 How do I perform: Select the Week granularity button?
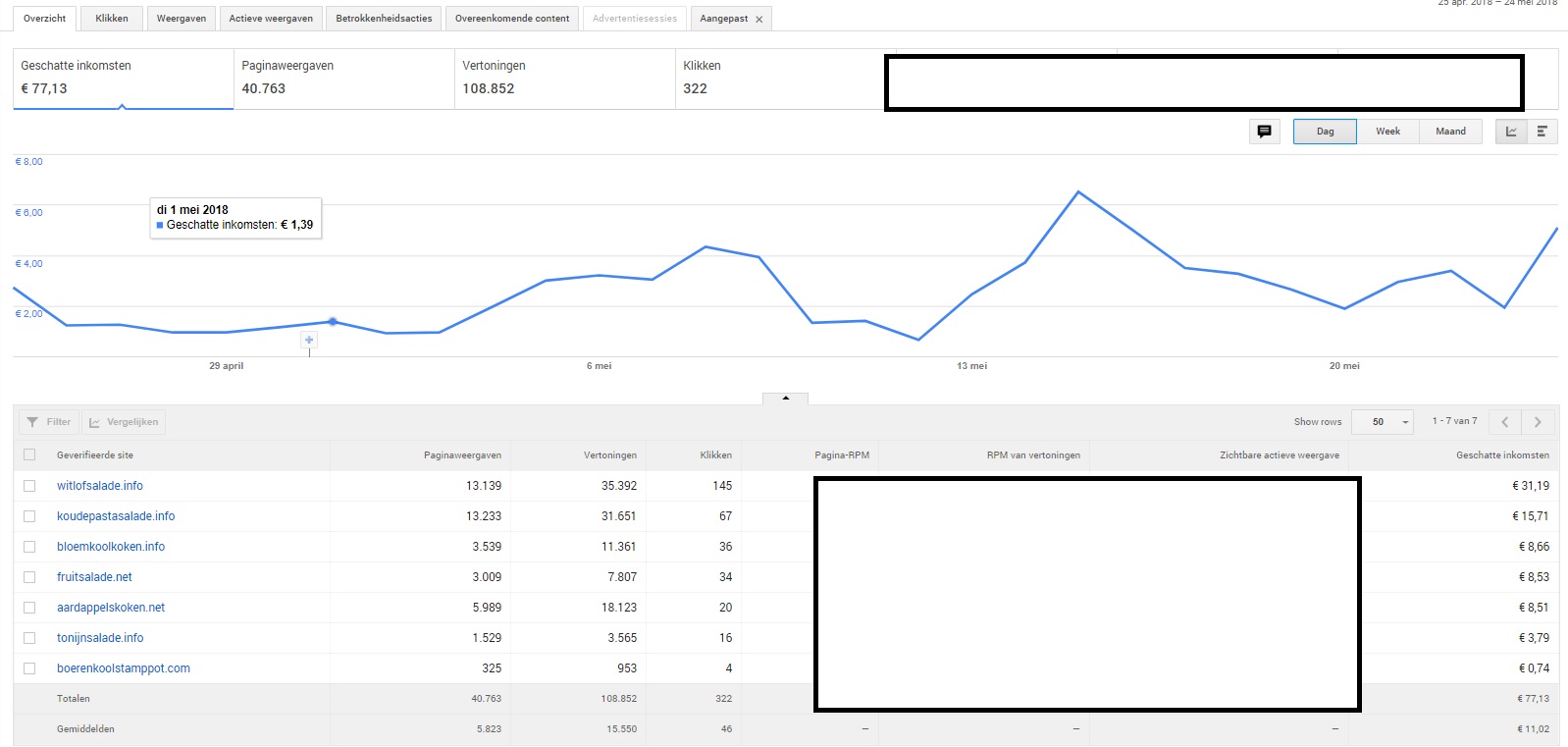tap(1387, 132)
